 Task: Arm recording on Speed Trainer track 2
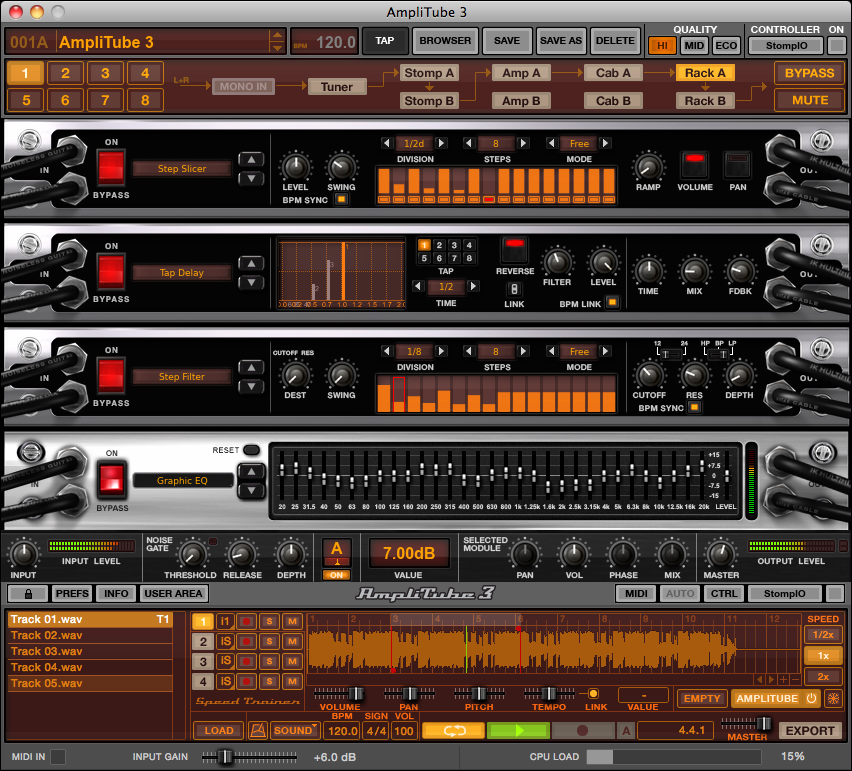click(247, 642)
